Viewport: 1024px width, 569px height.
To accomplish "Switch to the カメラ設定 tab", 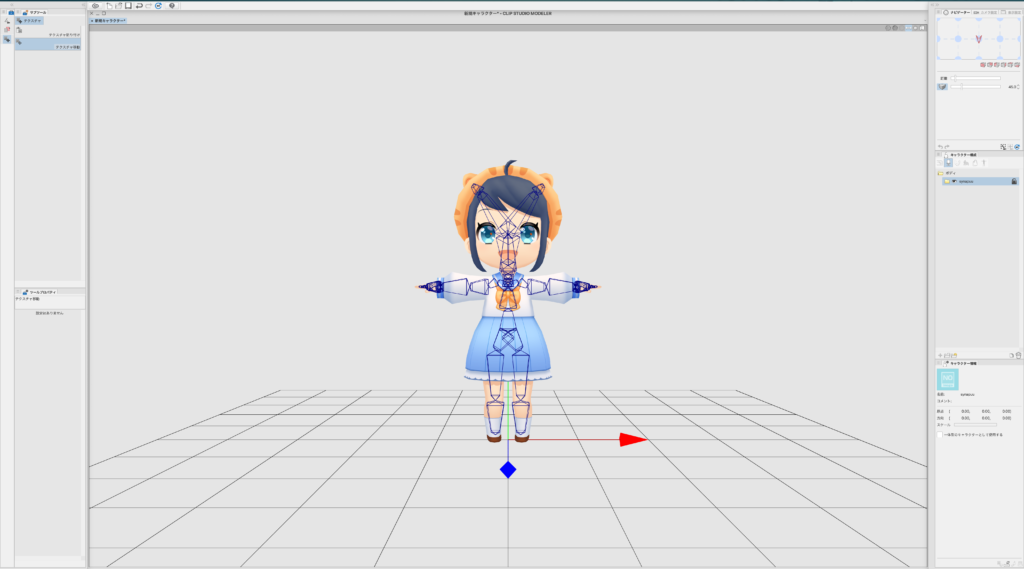I will tap(985, 12).
